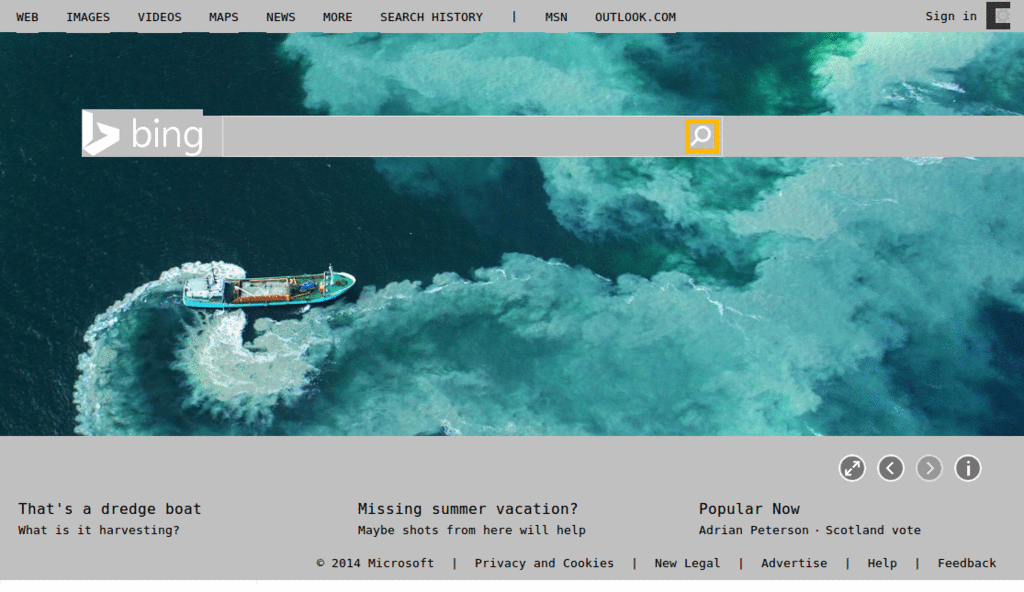Click the next background image chevron

[929, 468]
